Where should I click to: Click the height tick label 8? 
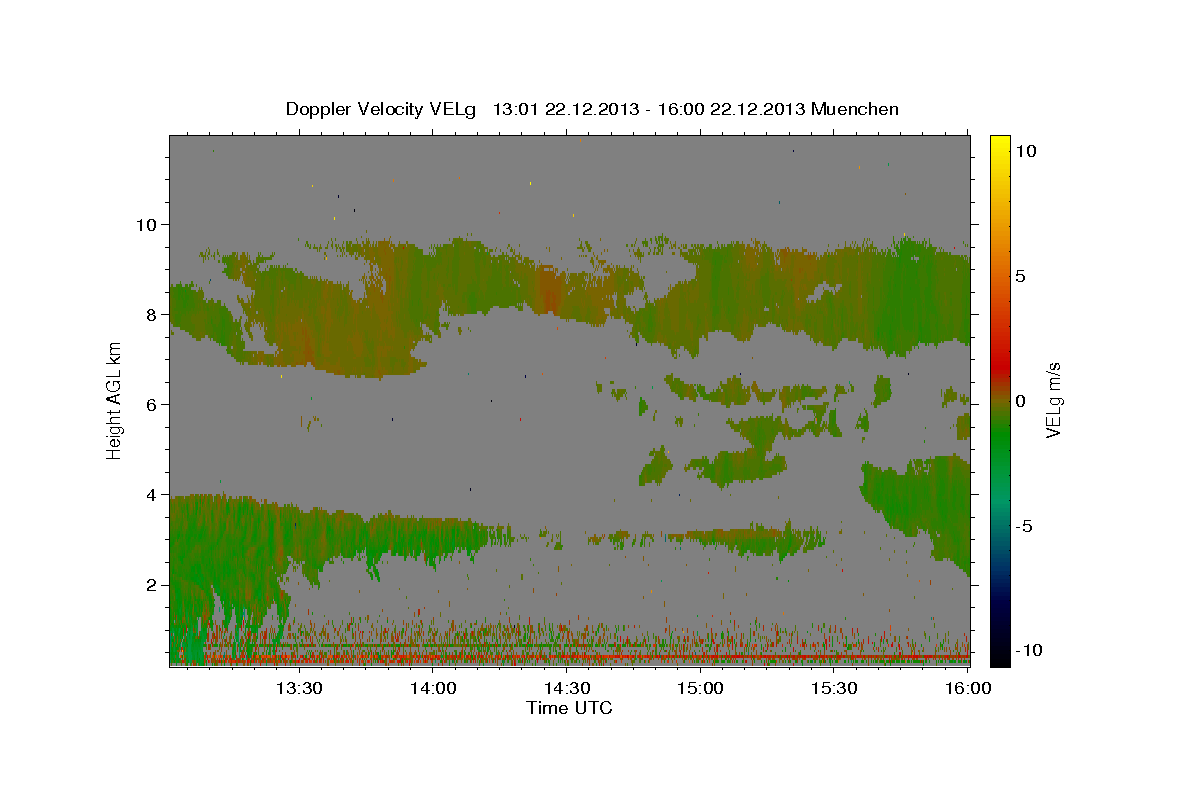click(x=151, y=314)
